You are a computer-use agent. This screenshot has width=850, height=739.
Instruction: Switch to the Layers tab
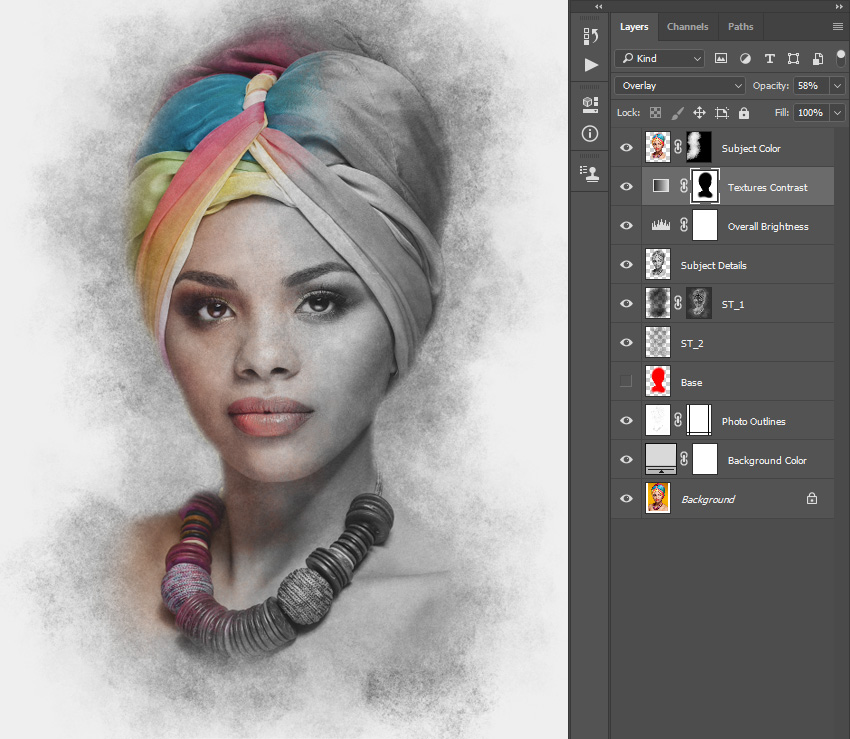pos(634,27)
